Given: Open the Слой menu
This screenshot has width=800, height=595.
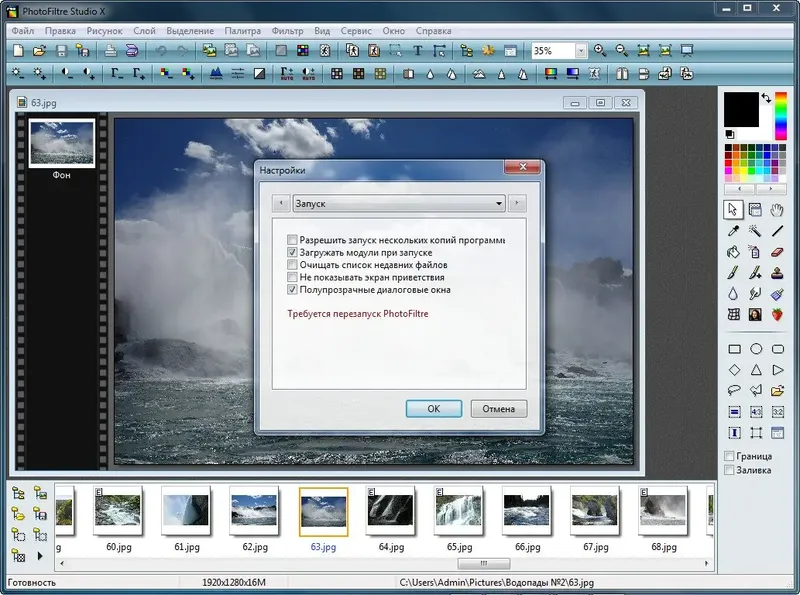Looking at the screenshot, I should tap(144, 30).
